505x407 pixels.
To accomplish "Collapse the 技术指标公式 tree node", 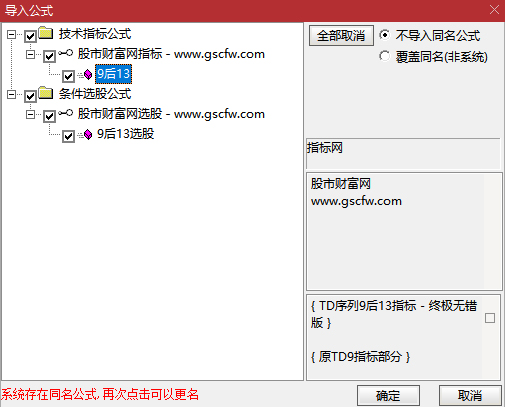I will coord(12,34).
